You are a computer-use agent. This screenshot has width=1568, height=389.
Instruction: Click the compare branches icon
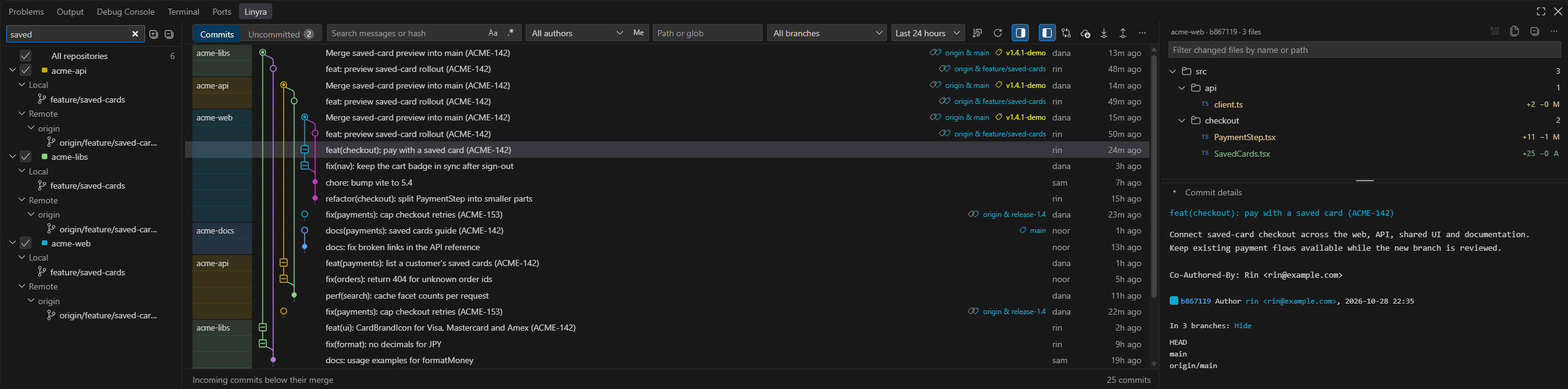click(1066, 33)
